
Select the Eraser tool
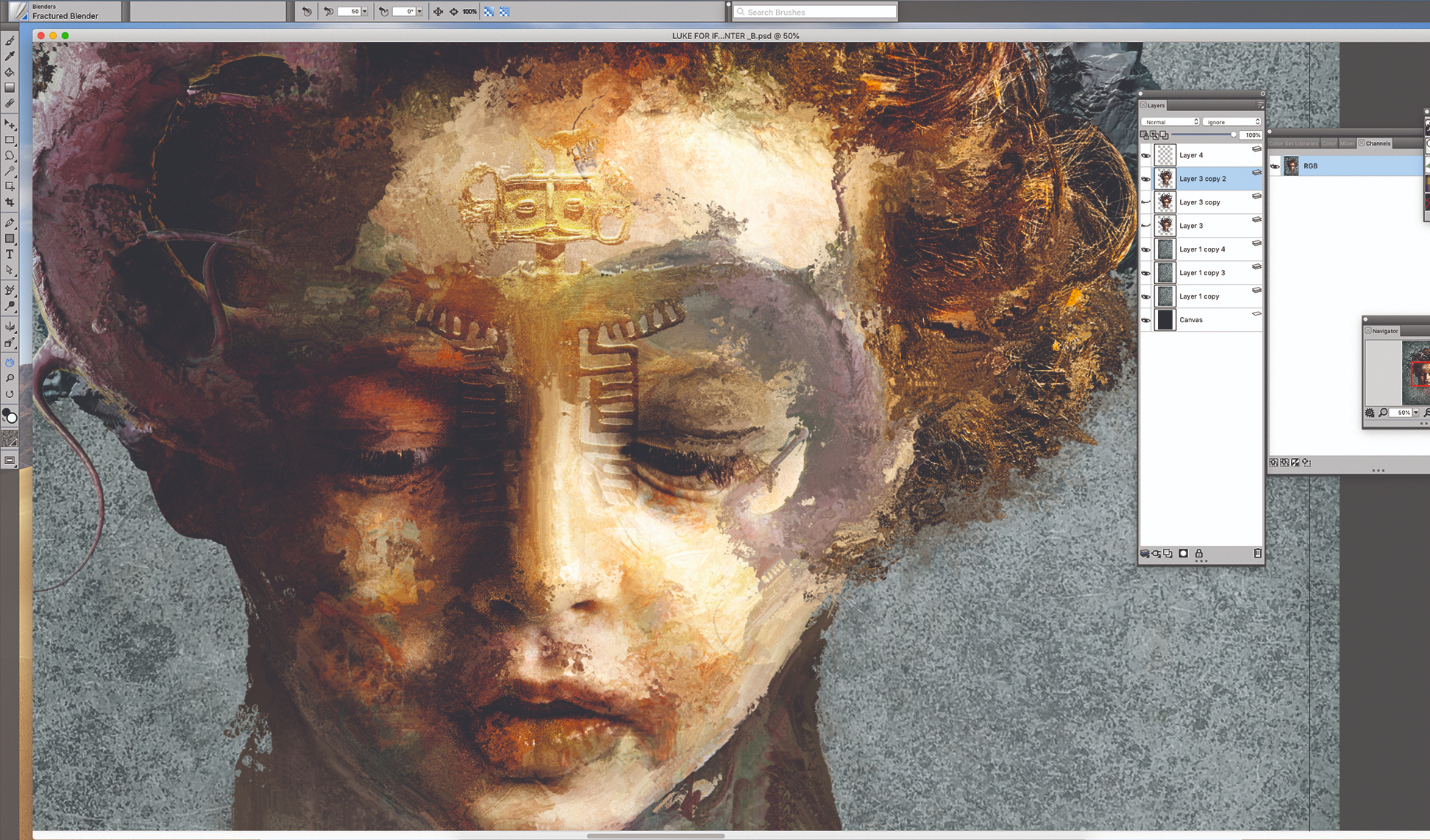pos(10,103)
